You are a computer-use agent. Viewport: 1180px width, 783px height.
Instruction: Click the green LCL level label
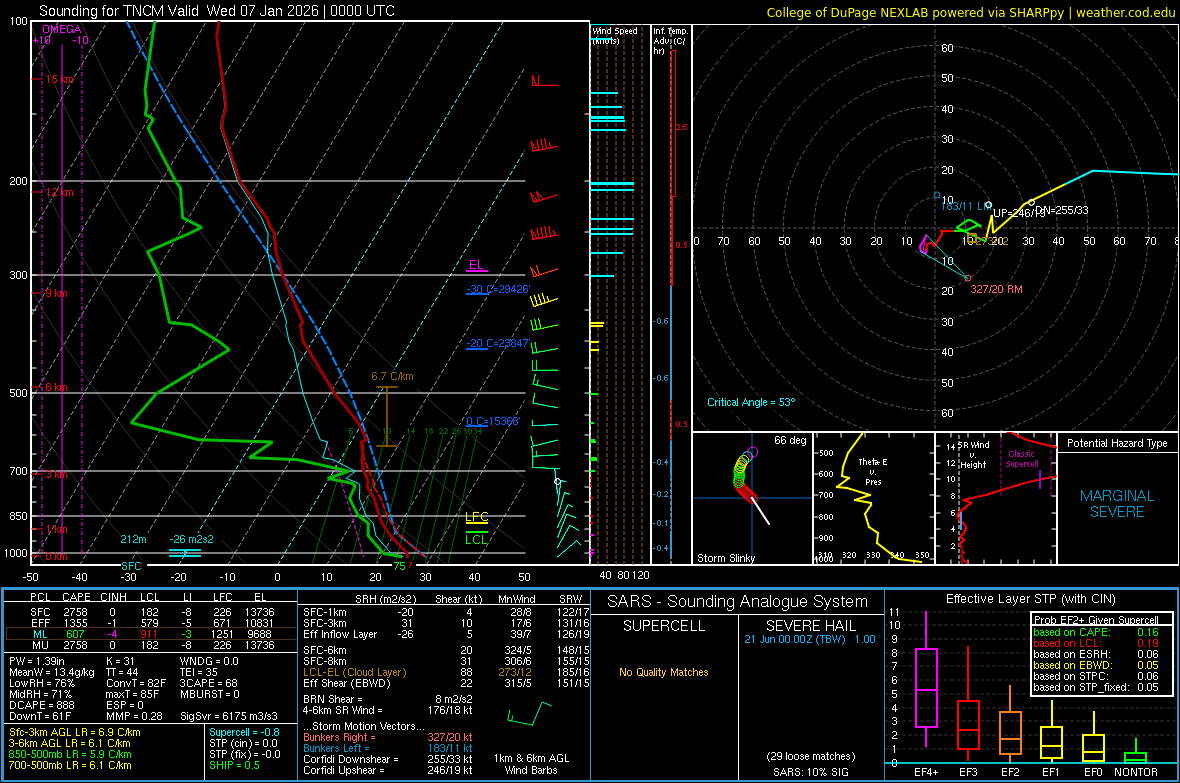(x=476, y=539)
